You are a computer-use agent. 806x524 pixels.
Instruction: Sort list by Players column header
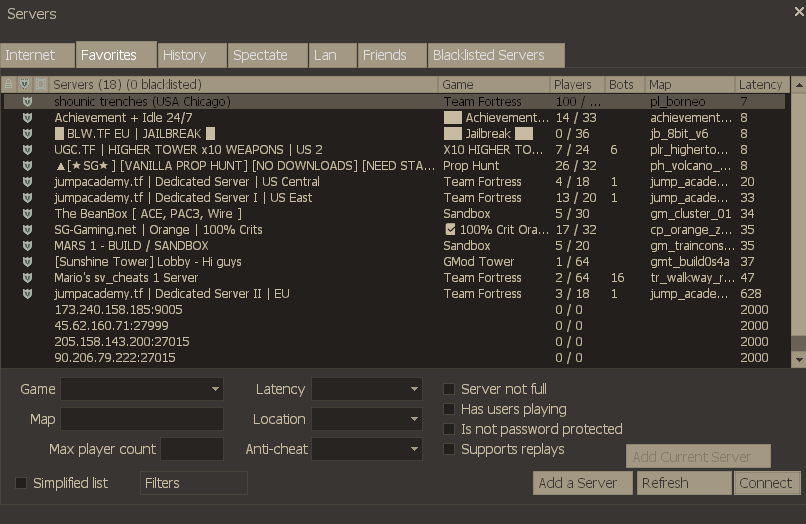577,84
